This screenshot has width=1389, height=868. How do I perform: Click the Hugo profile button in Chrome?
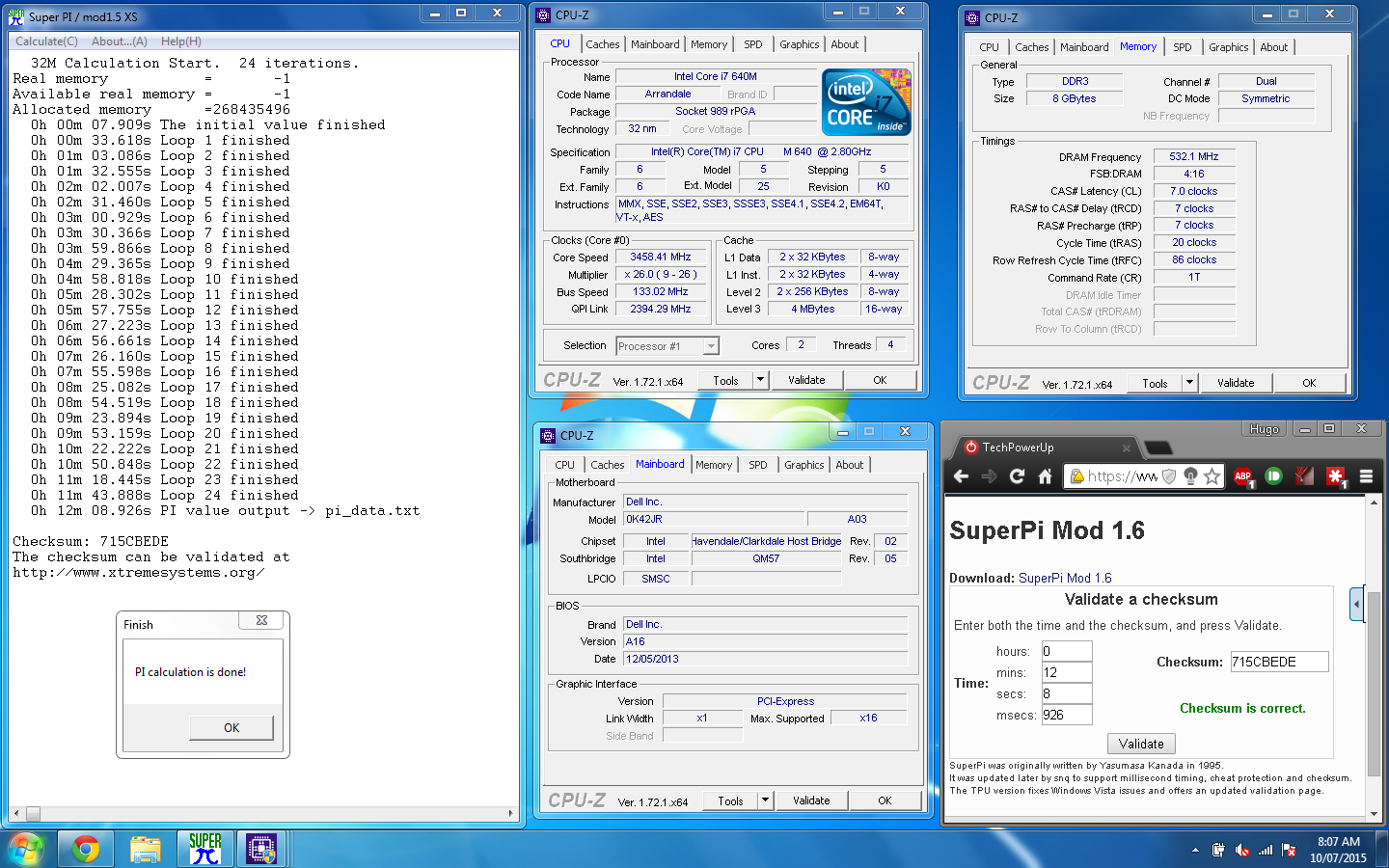point(1264,429)
